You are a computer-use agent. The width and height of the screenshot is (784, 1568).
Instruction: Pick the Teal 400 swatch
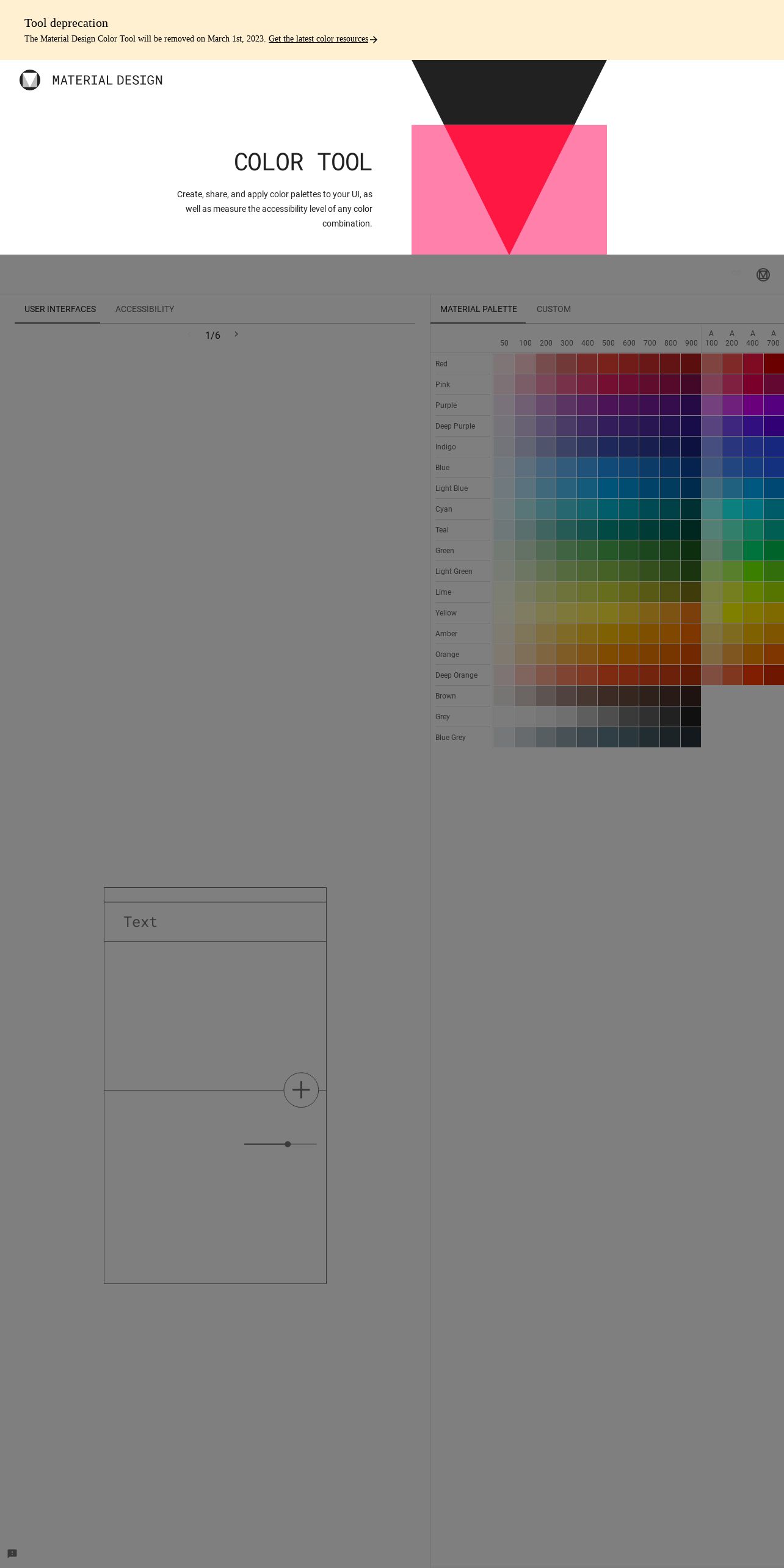(587, 530)
